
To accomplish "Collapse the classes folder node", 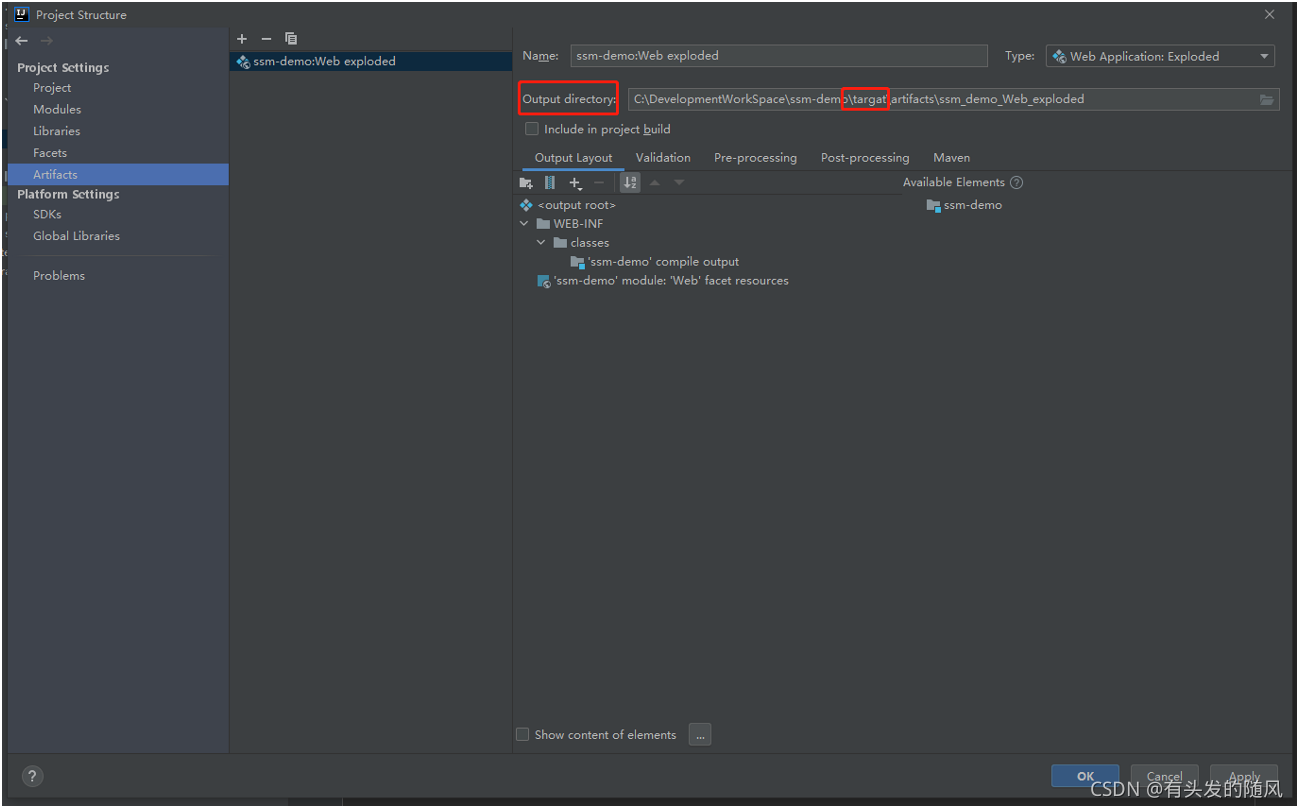I will point(541,243).
